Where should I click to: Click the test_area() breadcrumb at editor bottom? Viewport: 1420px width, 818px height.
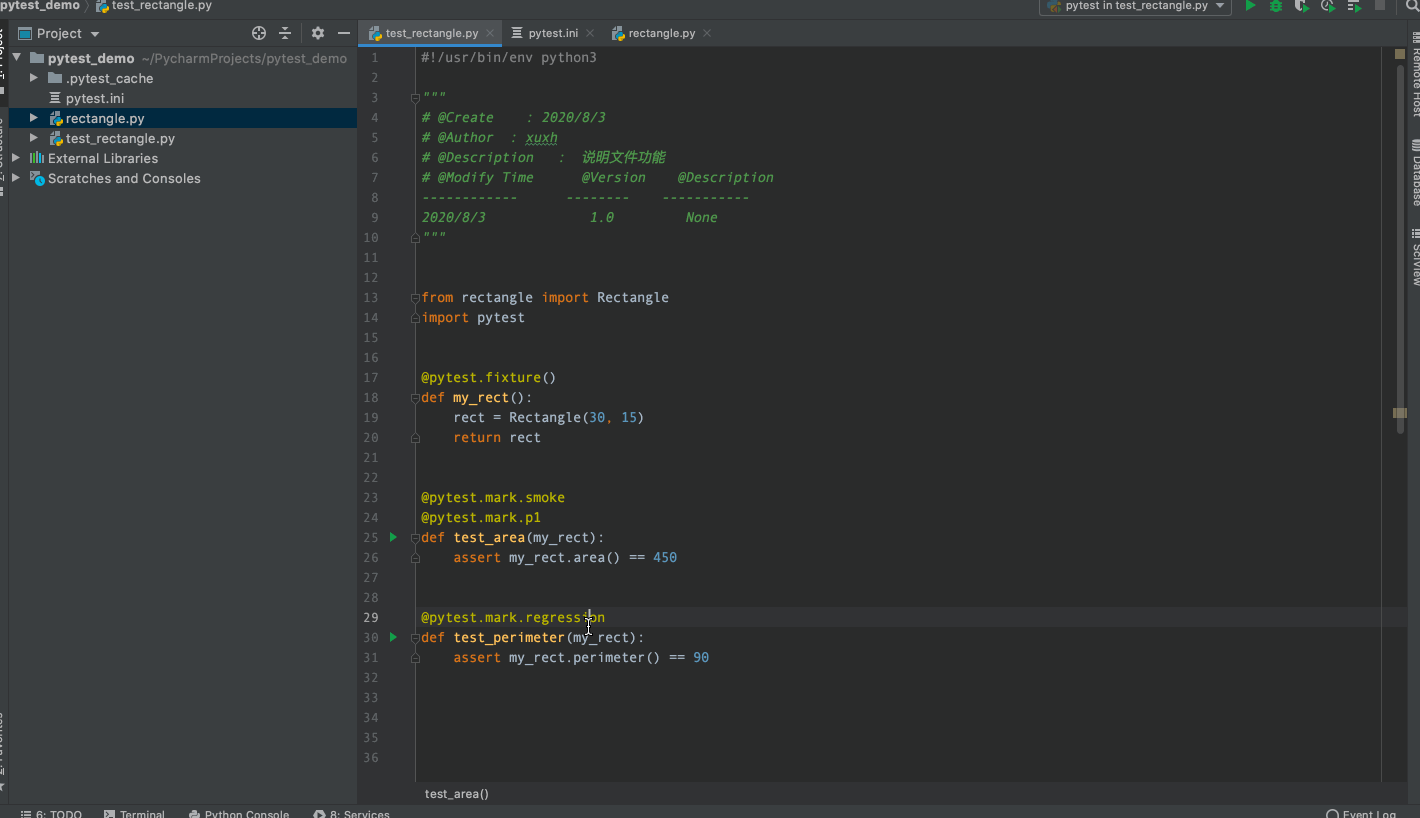coord(457,794)
